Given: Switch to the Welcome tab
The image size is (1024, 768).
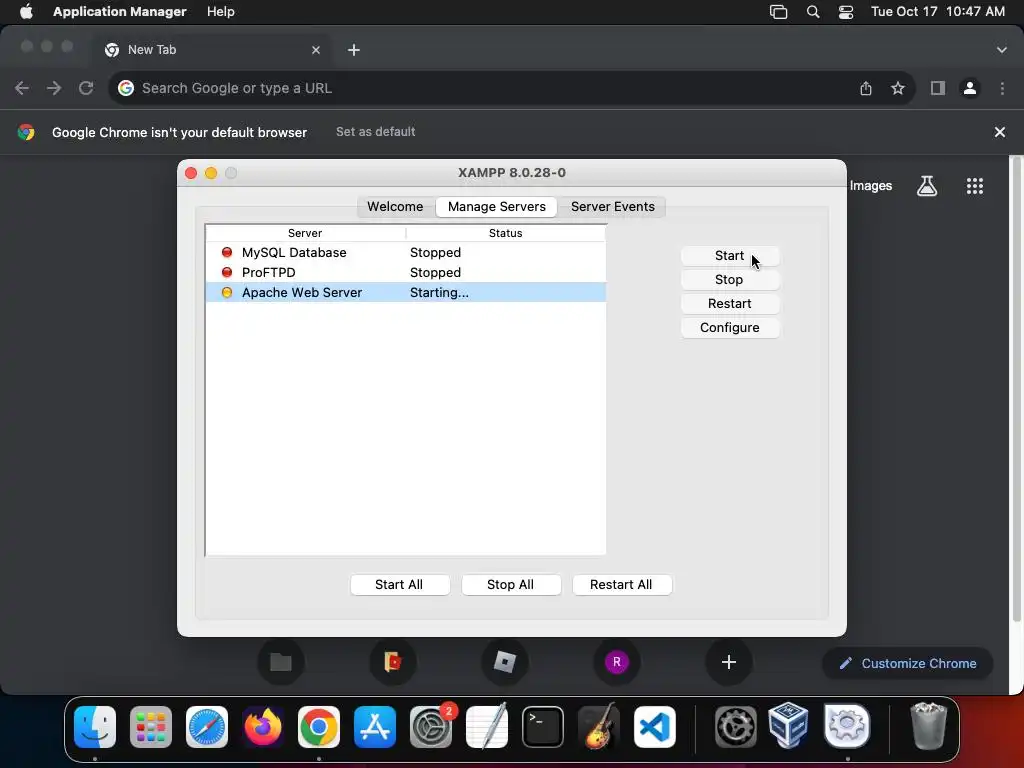Looking at the screenshot, I should coord(395,207).
